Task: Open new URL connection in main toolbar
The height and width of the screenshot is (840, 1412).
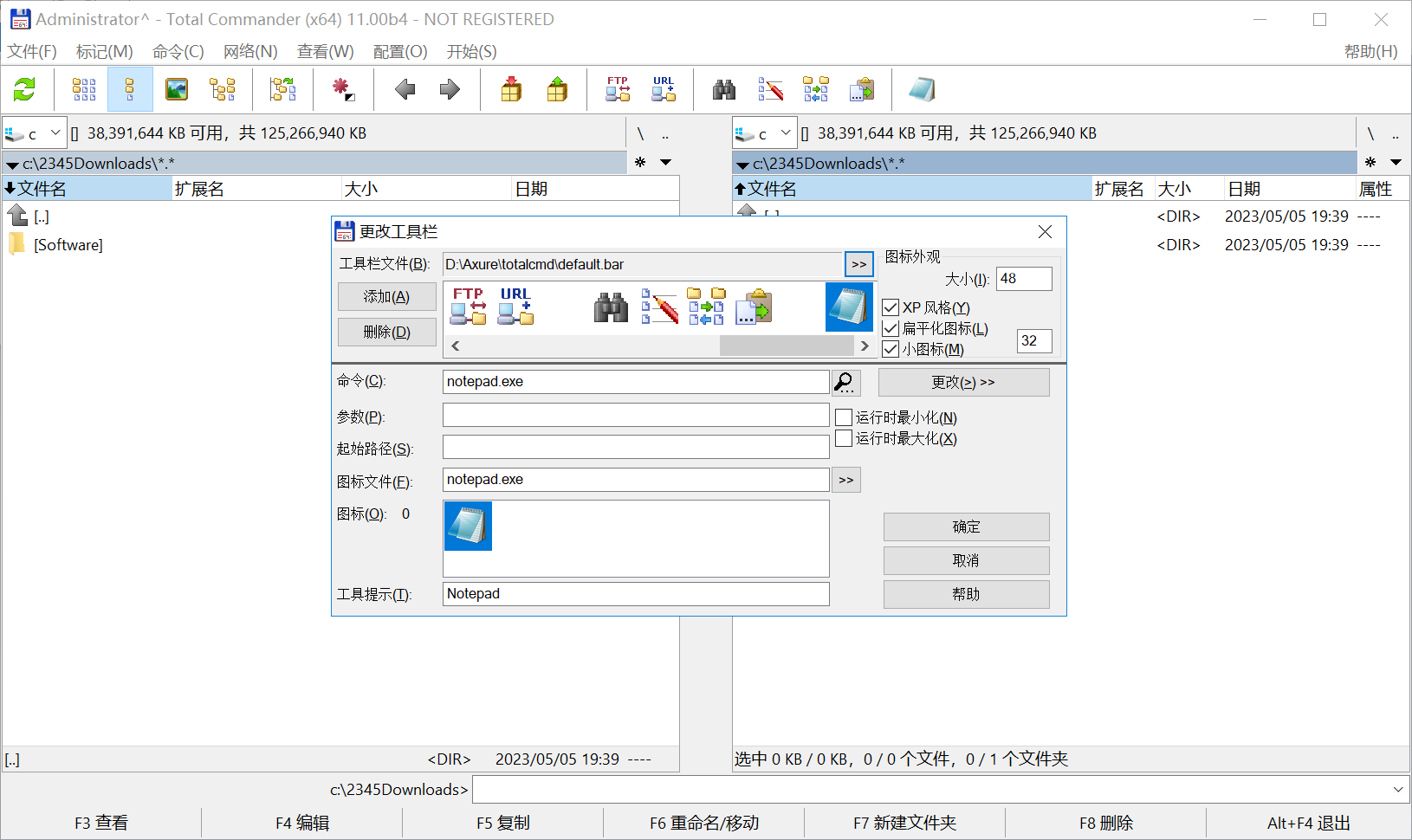Action: (664, 89)
